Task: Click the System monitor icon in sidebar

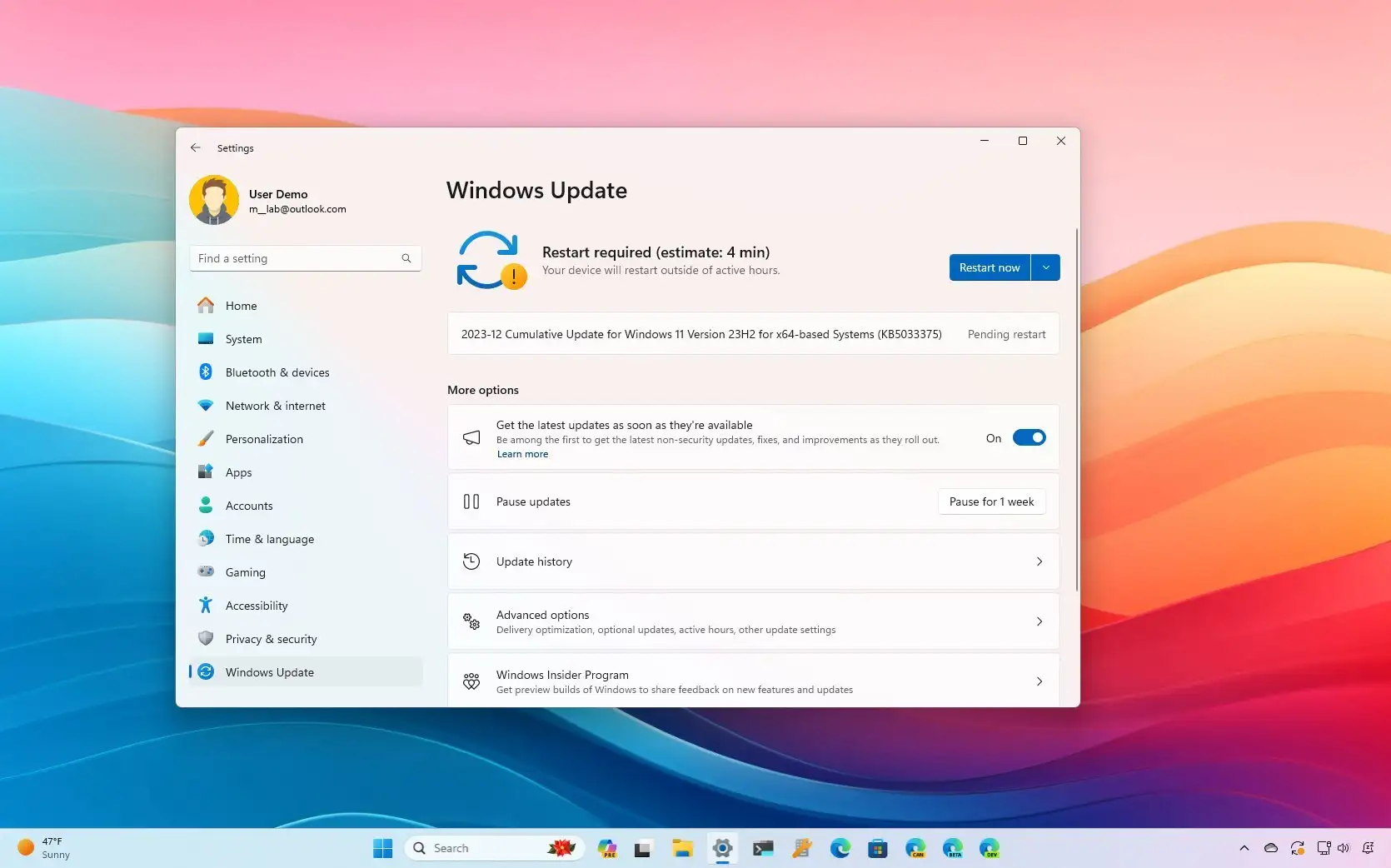Action: 206,339
